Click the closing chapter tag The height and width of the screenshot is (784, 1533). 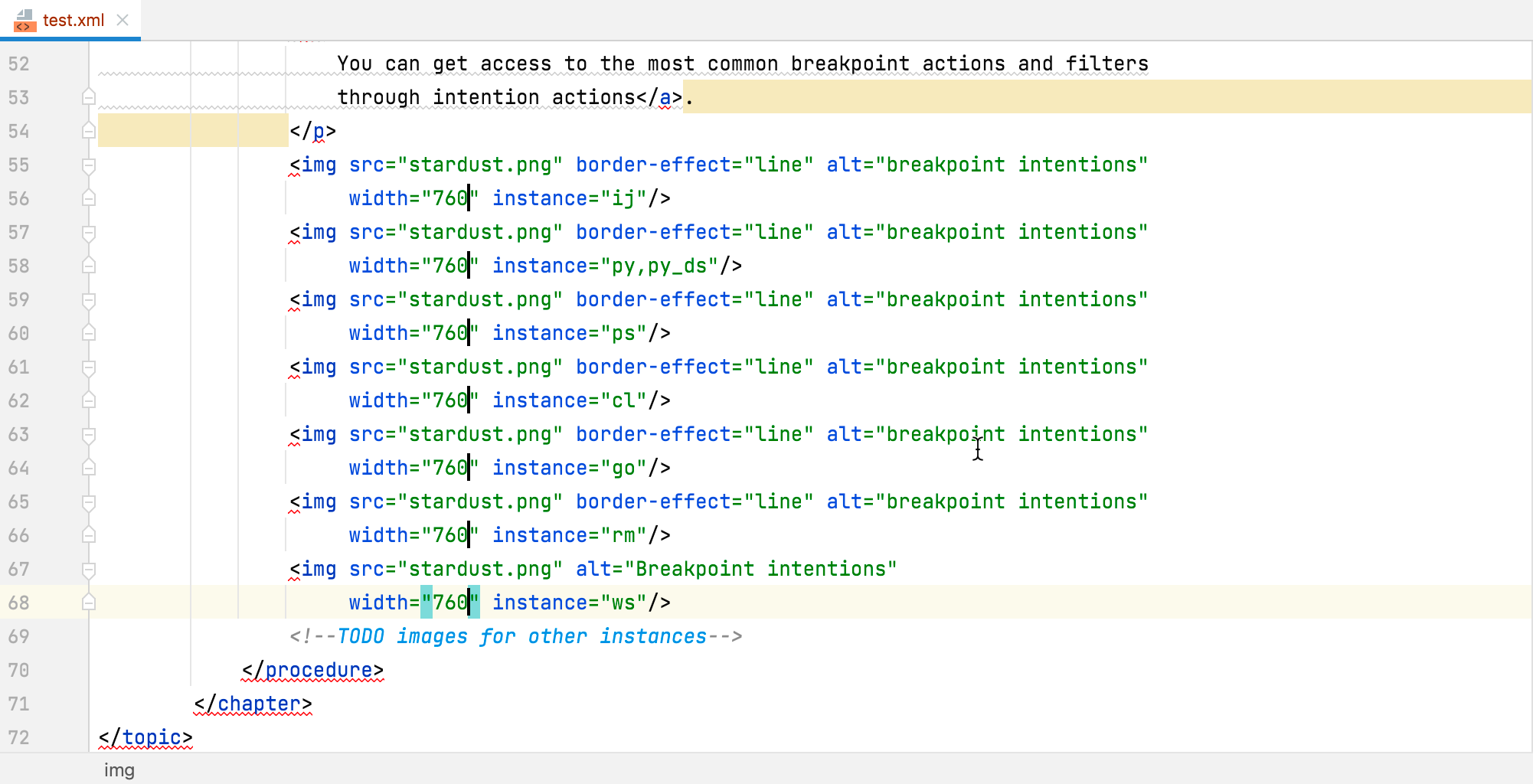pos(253,704)
